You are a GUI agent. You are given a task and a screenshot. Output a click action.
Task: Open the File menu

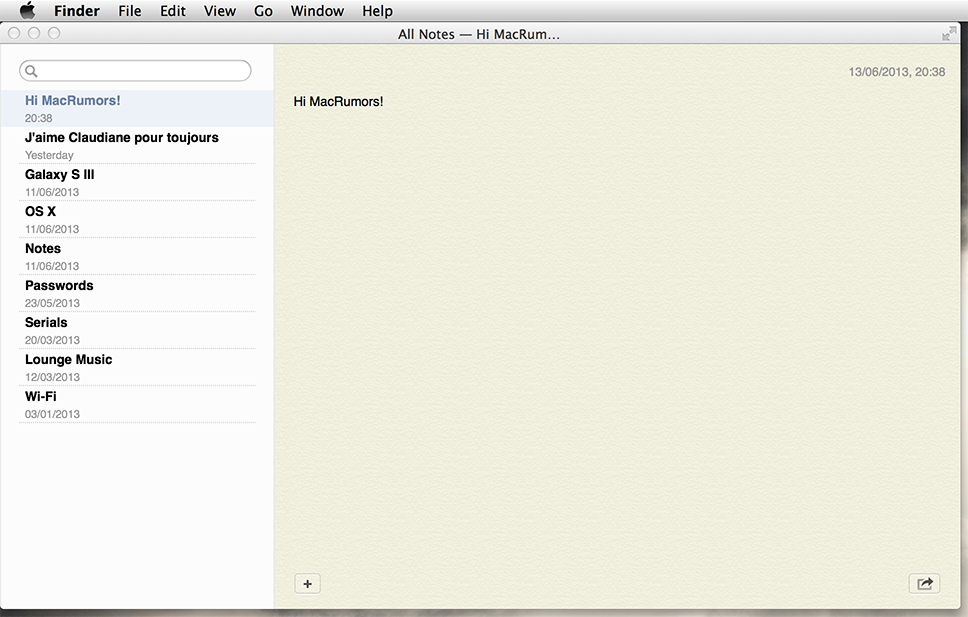(130, 10)
